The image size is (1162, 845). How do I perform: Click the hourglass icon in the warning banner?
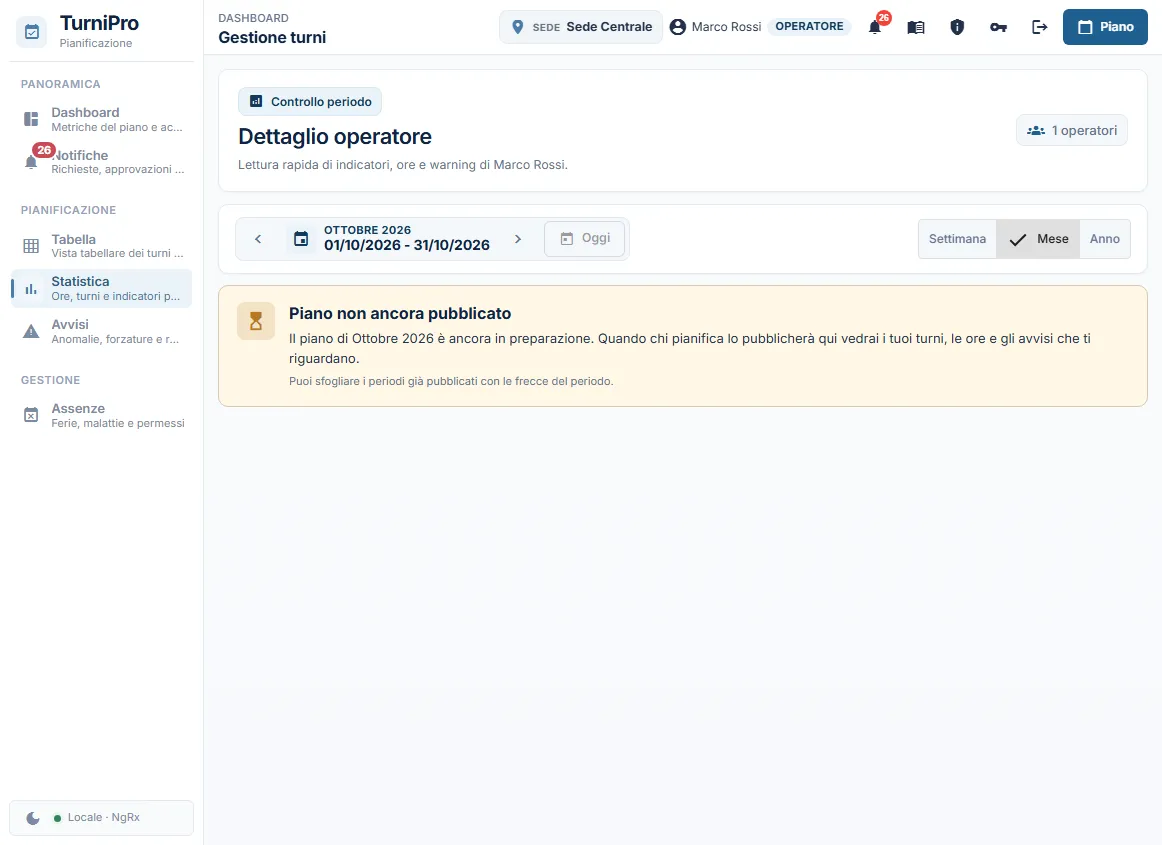click(x=256, y=321)
